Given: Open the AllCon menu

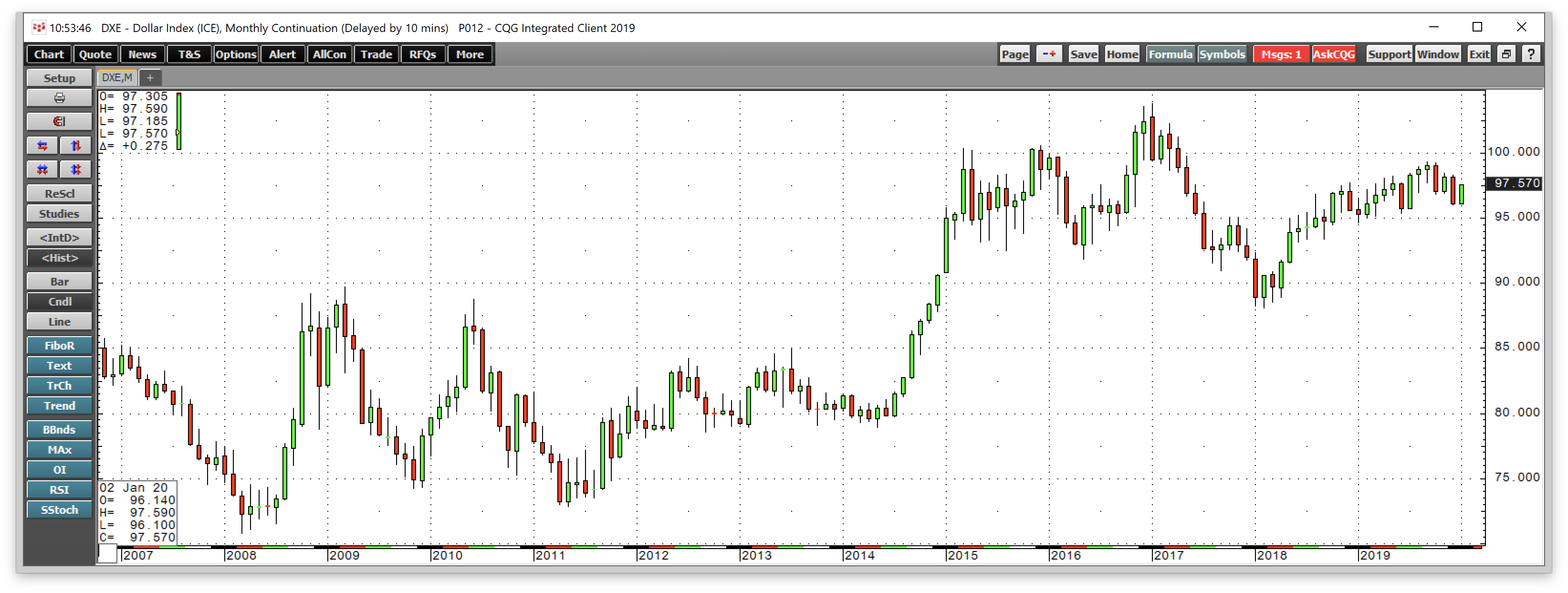Looking at the screenshot, I should click(329, 54).
